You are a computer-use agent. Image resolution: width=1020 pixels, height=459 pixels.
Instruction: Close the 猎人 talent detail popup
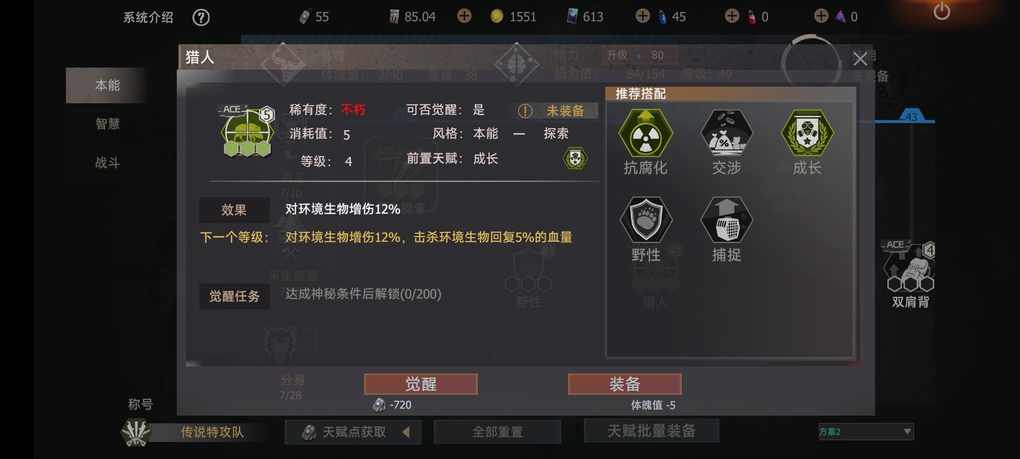pos(859,59)
